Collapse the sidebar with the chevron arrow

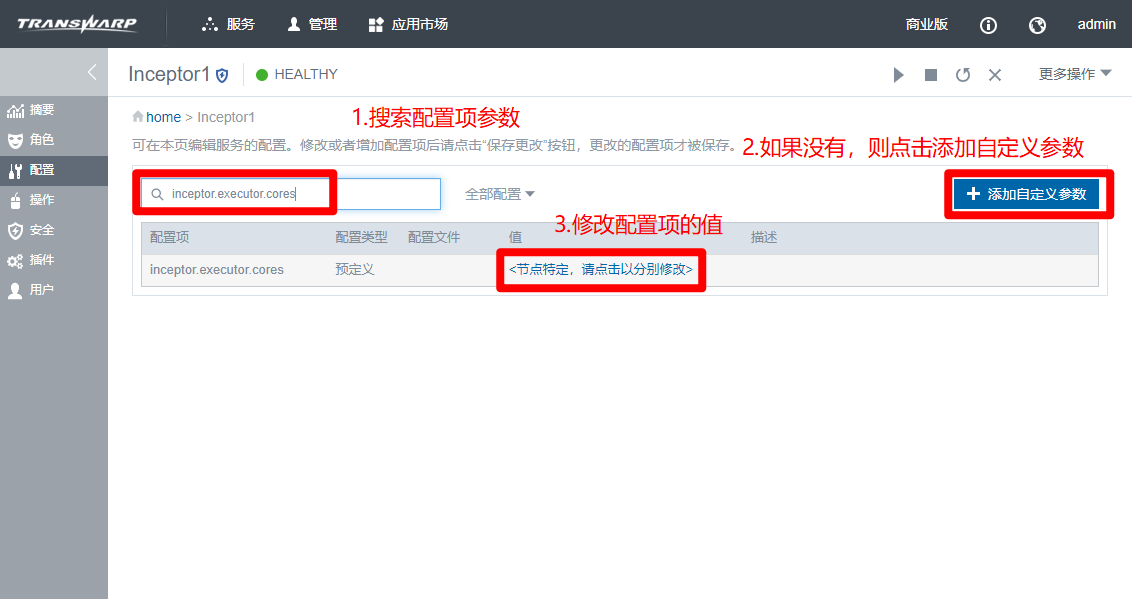coord(92,72)
